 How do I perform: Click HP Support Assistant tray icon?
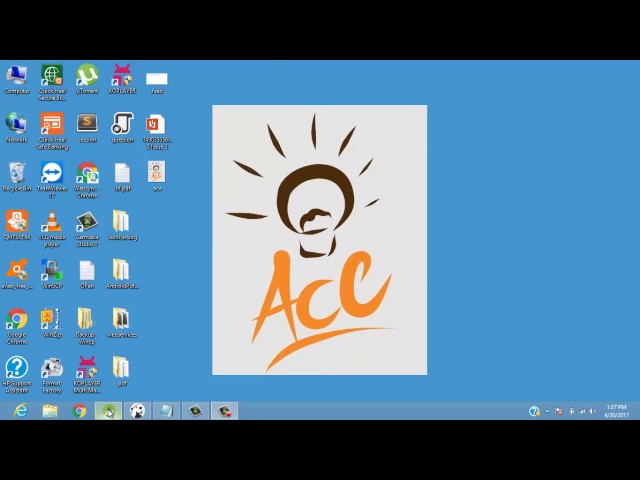(534, 411)
